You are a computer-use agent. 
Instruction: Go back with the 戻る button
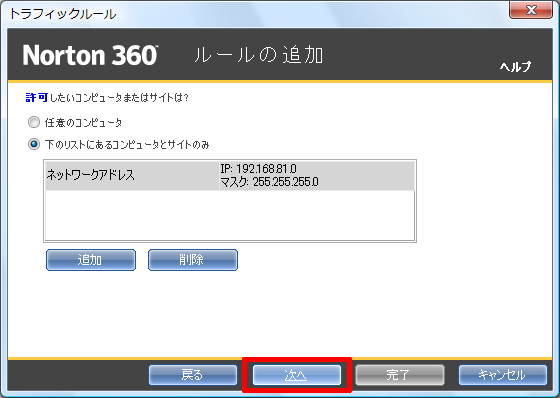tap(193, 375)
